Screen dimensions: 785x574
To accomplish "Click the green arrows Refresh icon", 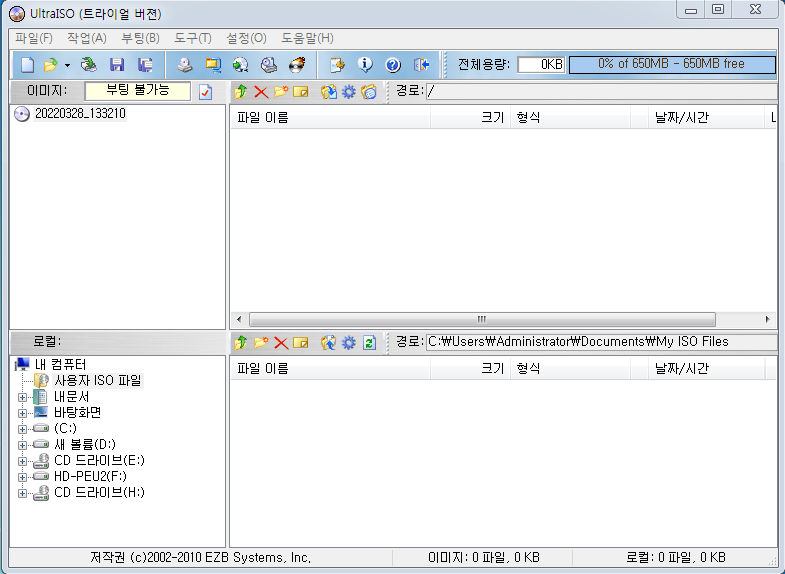I will pos(369,342).
